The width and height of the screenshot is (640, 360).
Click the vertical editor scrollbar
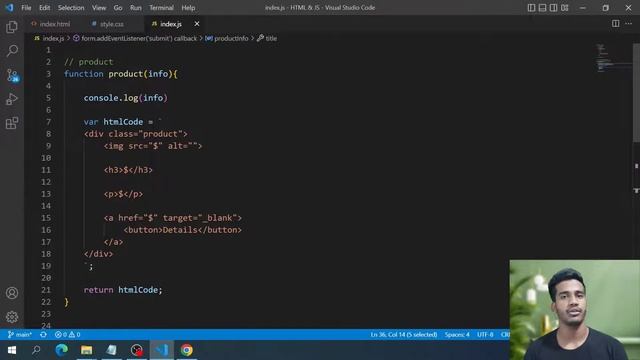(636, 93)
